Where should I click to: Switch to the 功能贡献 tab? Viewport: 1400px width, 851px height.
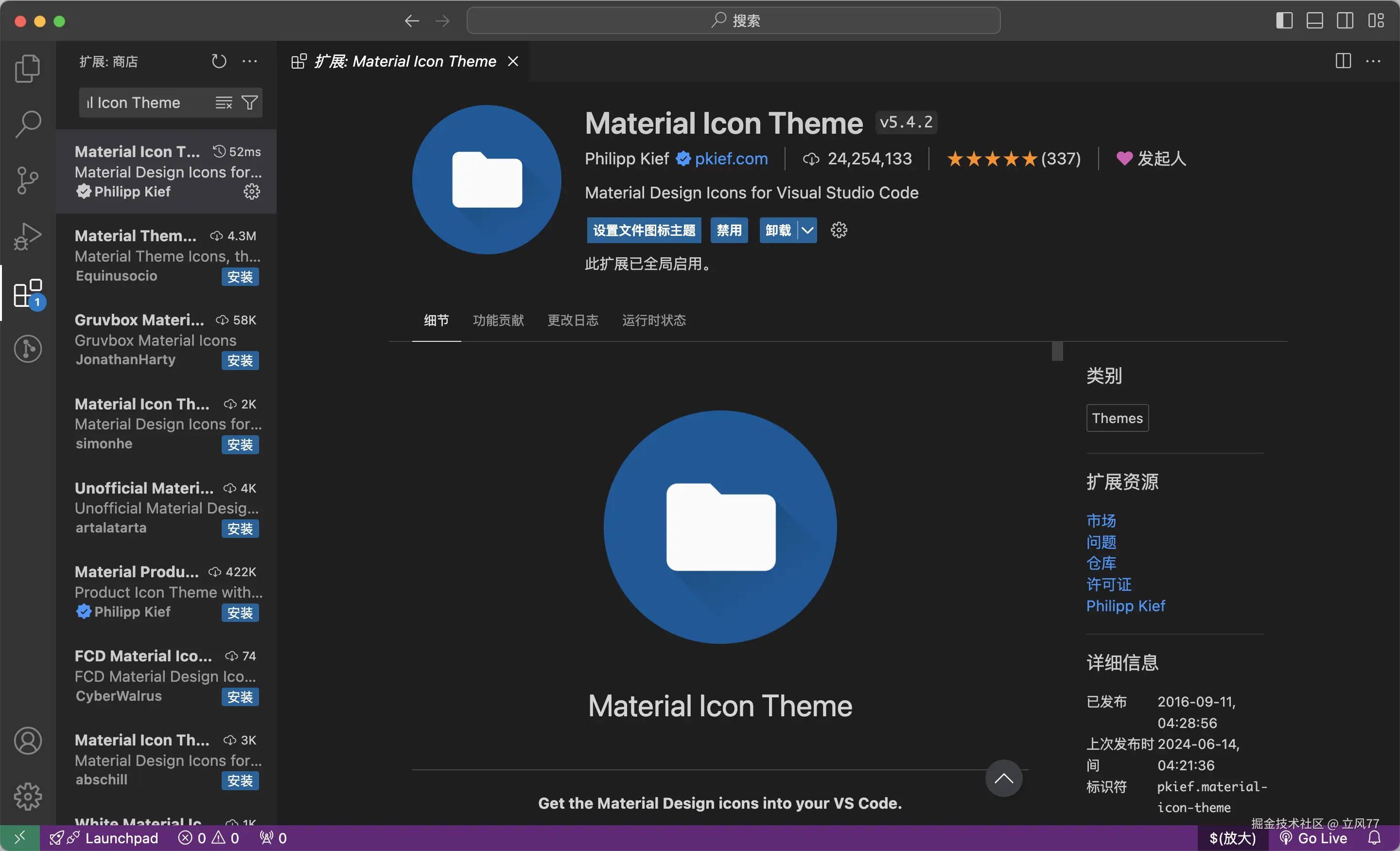[x=498, y=320]
